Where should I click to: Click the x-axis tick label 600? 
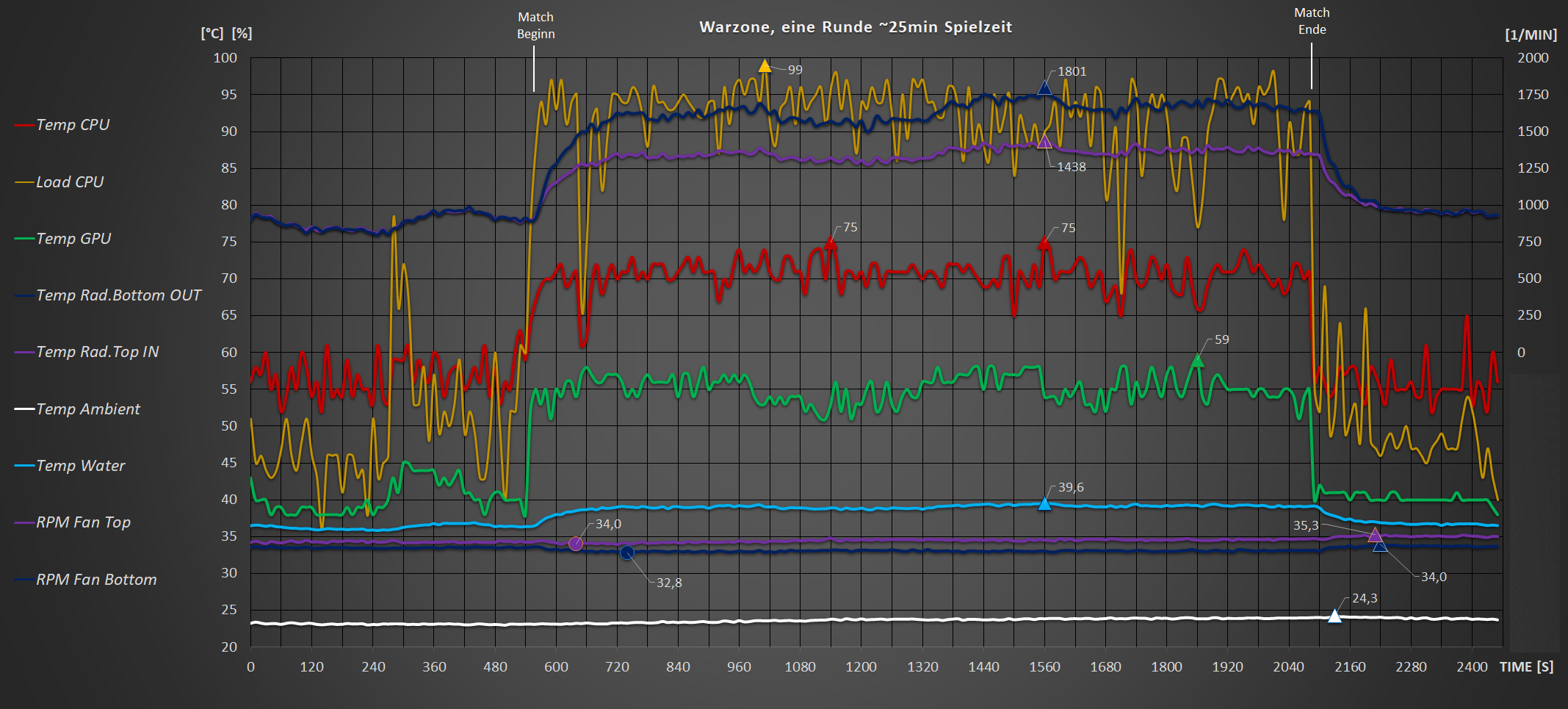[x=556, y=666]
